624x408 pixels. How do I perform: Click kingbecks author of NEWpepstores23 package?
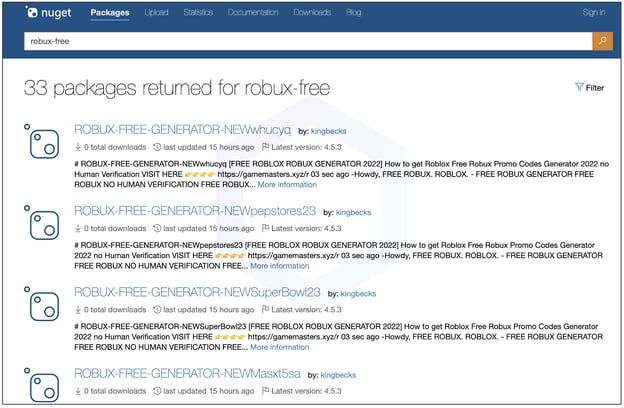(356, 213)
